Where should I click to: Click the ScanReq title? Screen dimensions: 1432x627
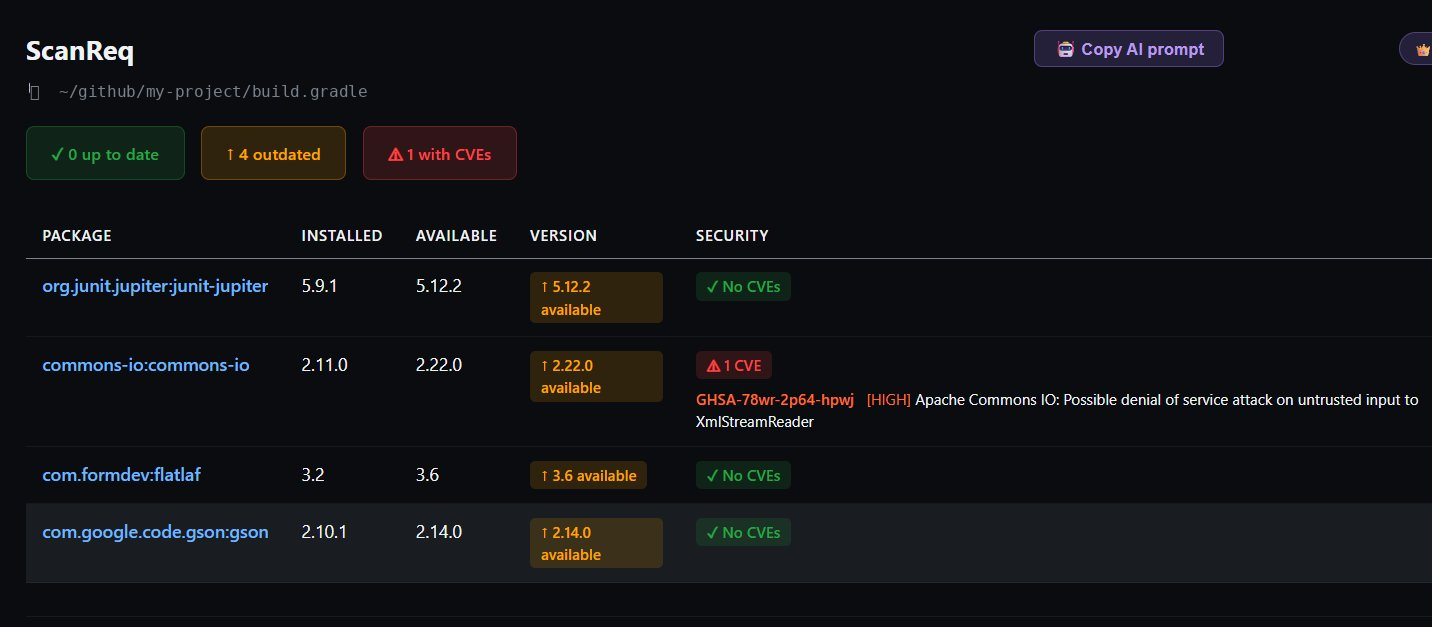80,52
